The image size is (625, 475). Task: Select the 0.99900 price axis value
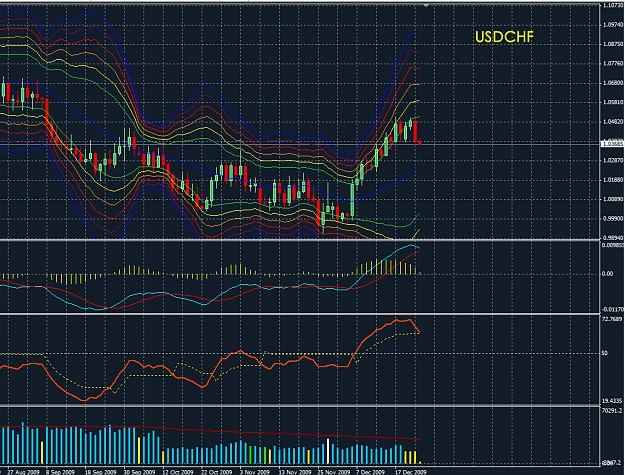613,219
